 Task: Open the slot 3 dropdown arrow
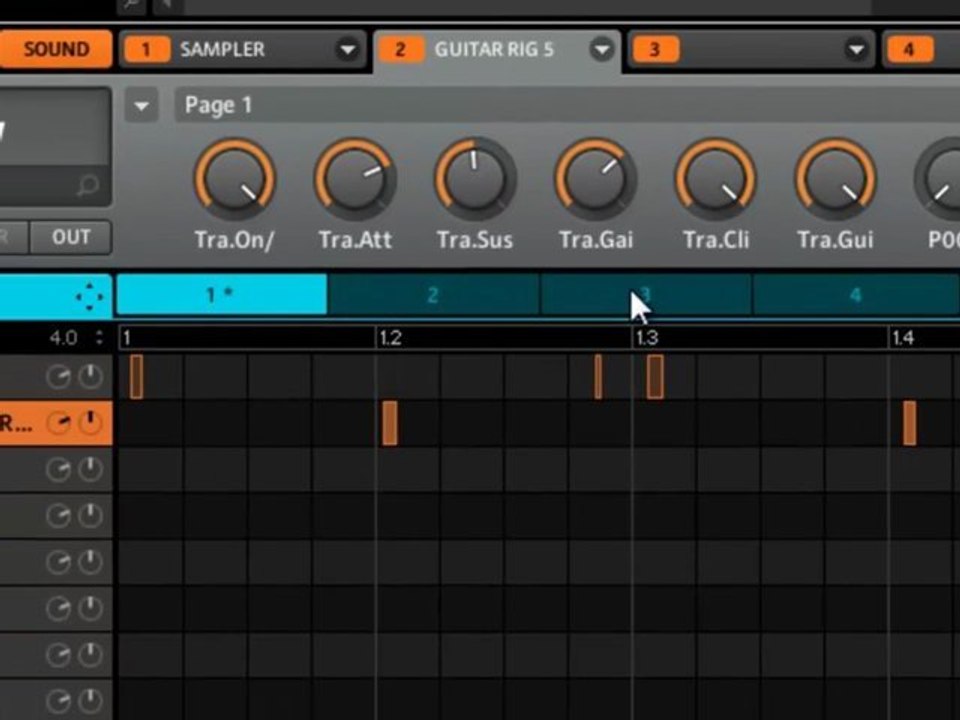pos(856,50)
